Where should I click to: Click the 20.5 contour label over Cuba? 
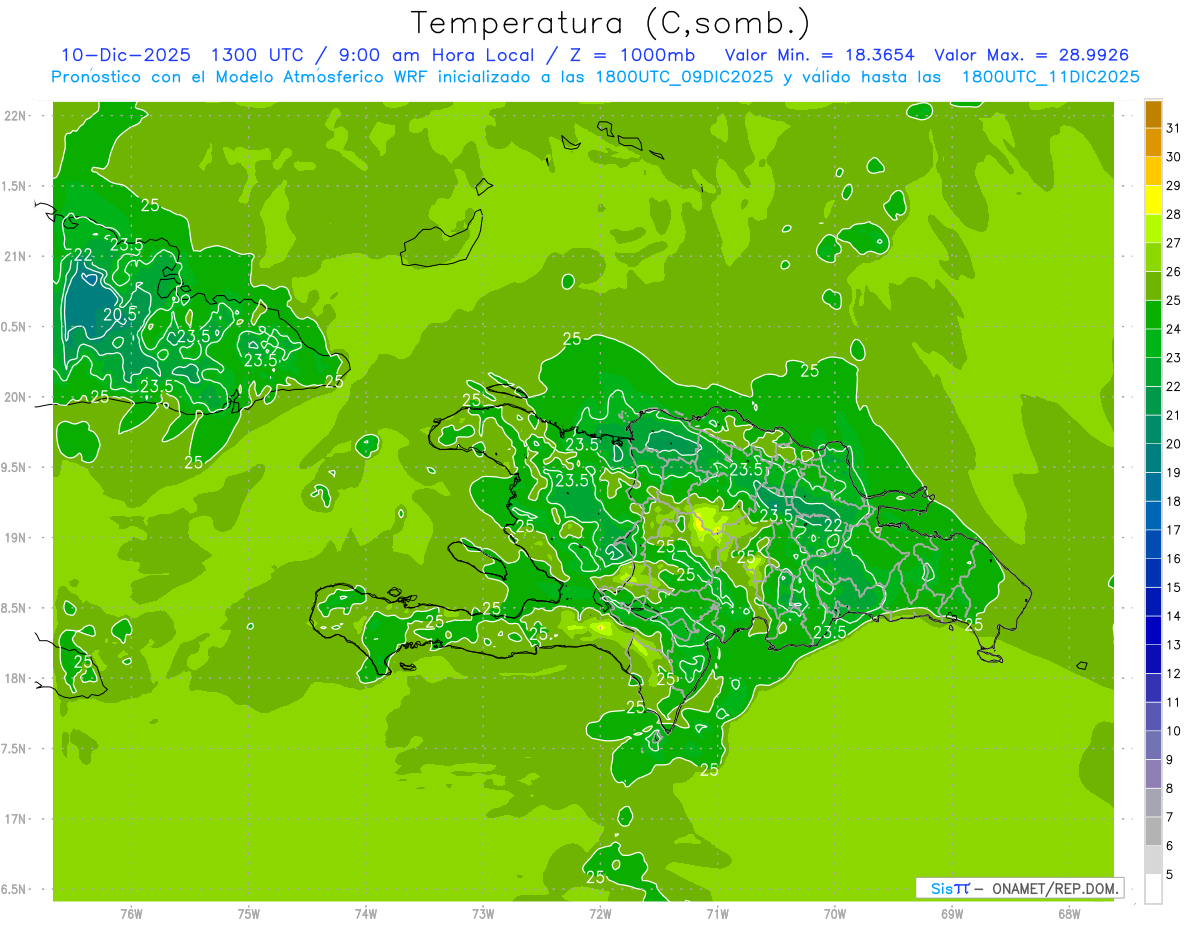point(120,314)
